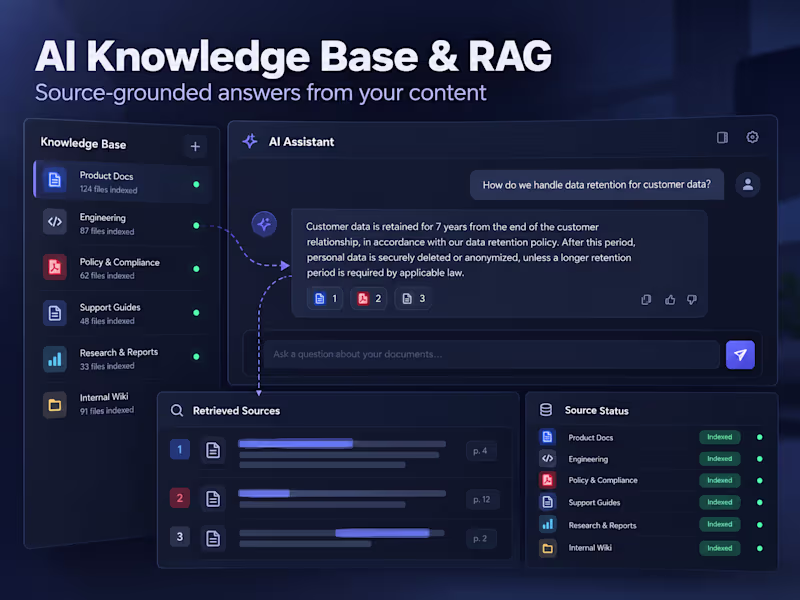Screen dimensions: 800x600
Task: Click Product Docs icon in Source Status
Action: [x=547, y=437]
